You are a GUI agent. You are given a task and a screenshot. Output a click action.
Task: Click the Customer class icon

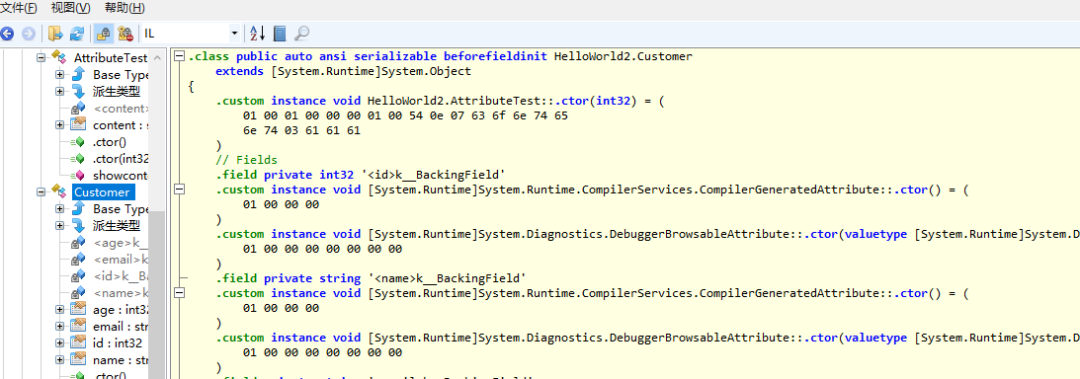(x=59, y=192)
